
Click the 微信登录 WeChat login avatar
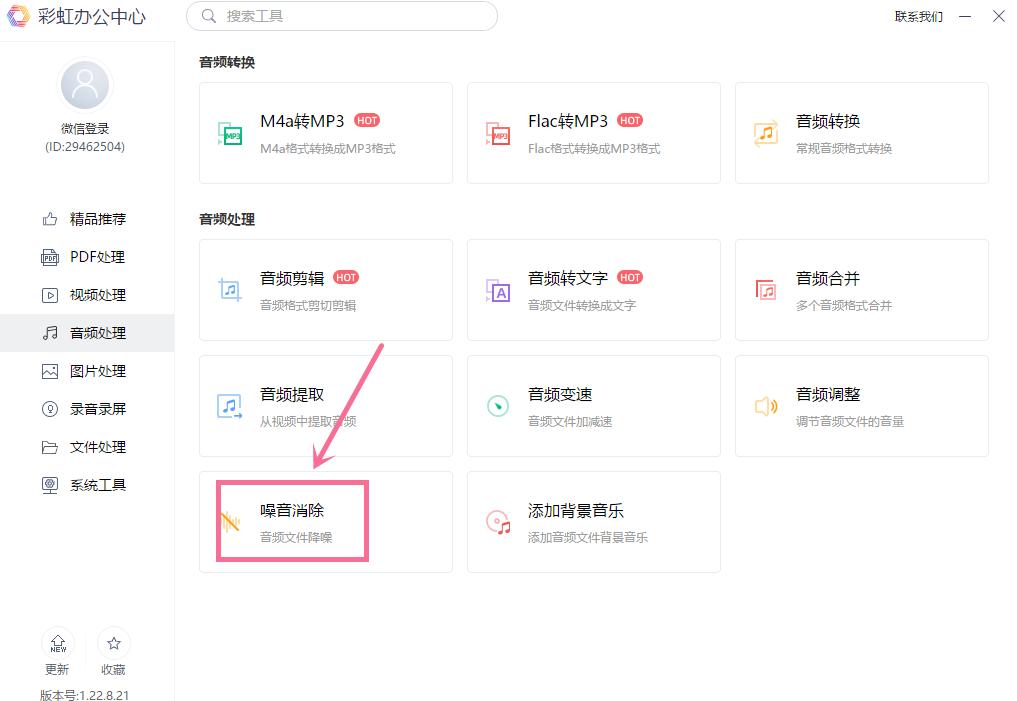[85, 84]
